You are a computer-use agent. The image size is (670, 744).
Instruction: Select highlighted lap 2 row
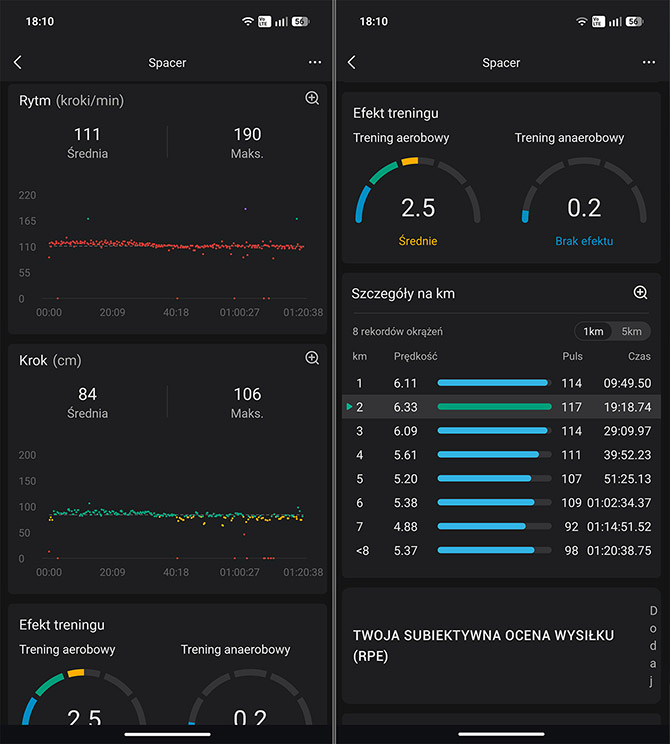point(501,407)
